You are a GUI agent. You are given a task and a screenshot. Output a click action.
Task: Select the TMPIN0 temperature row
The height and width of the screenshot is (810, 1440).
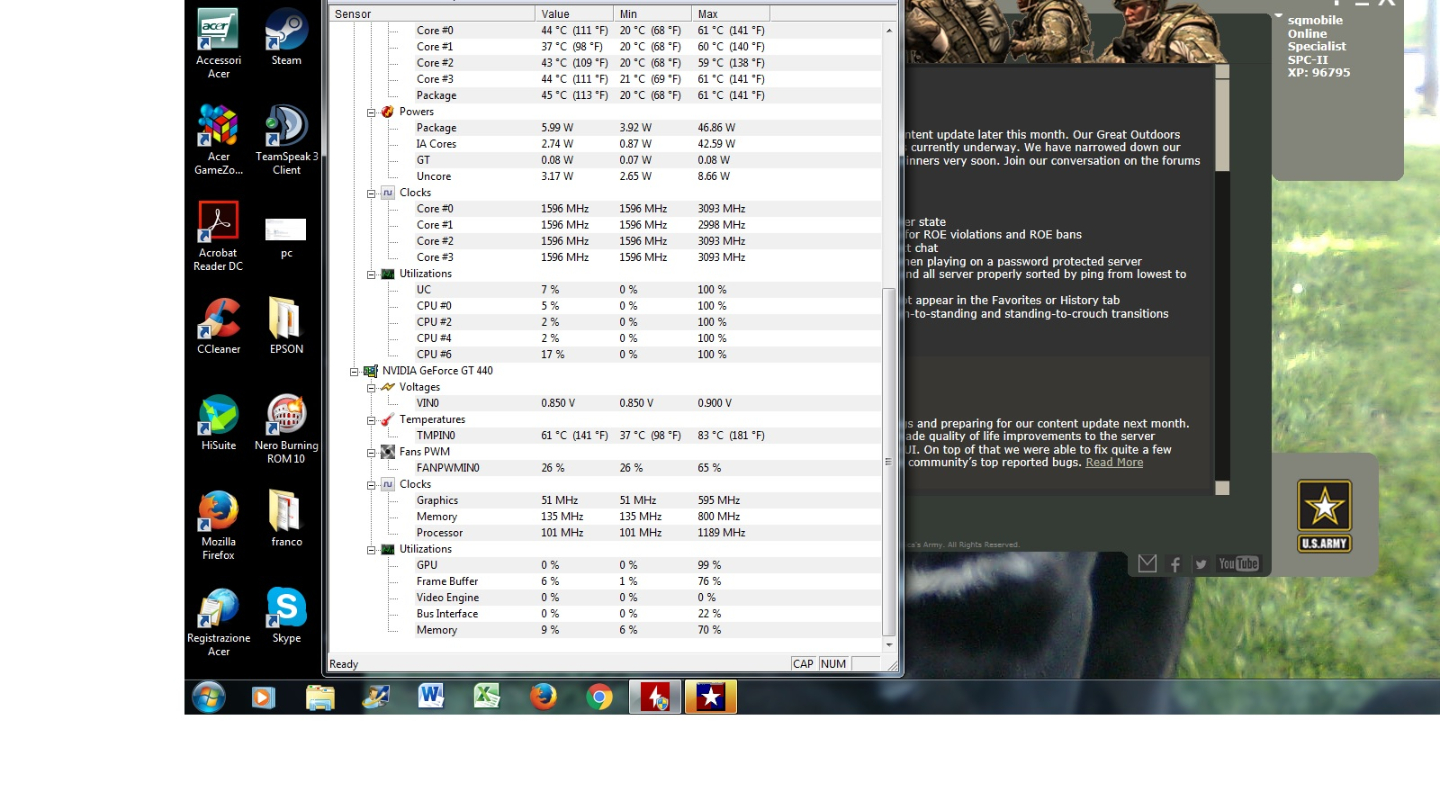(x=435, y=436)
